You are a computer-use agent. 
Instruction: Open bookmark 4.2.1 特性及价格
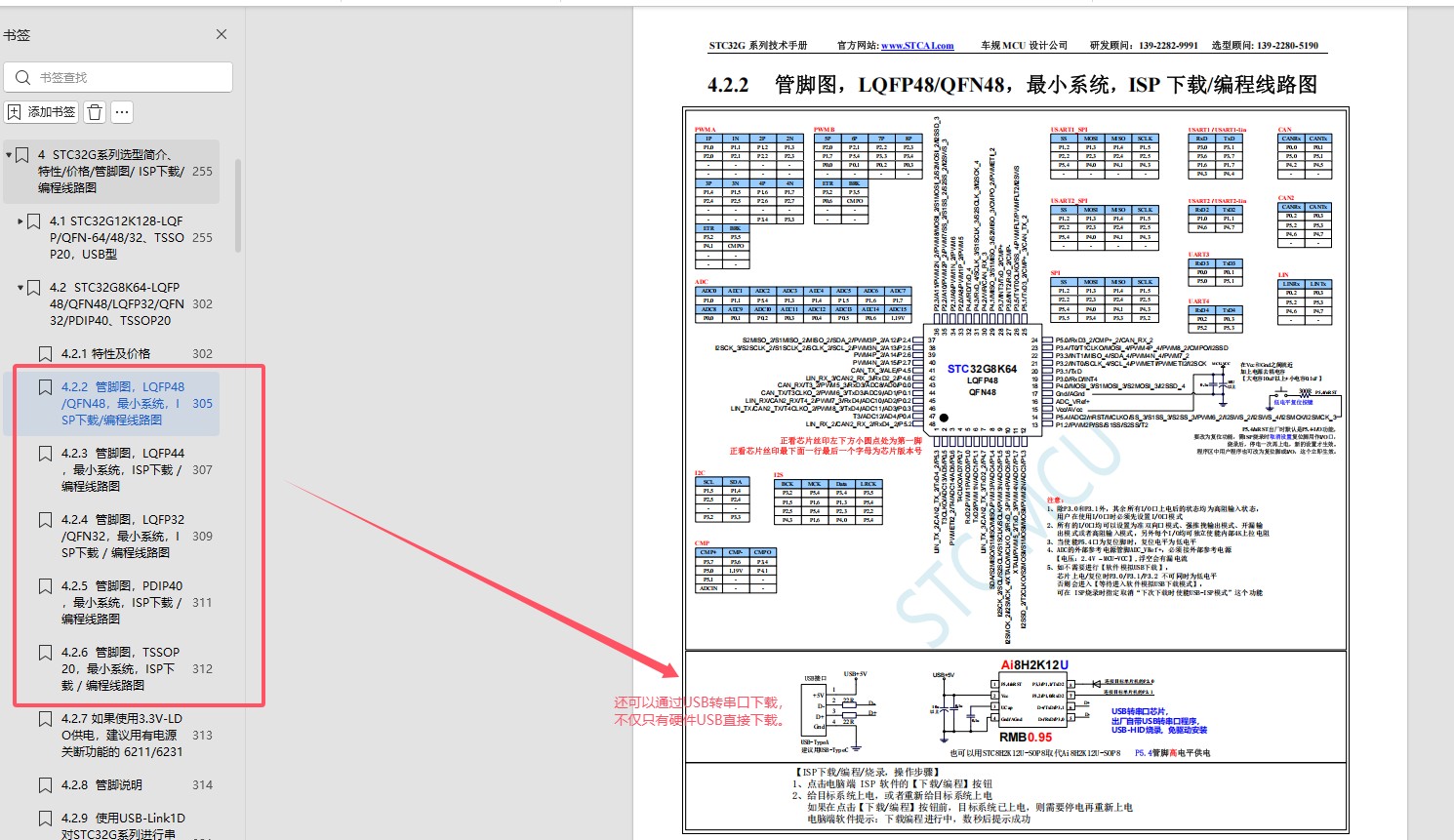coord(105,353)
